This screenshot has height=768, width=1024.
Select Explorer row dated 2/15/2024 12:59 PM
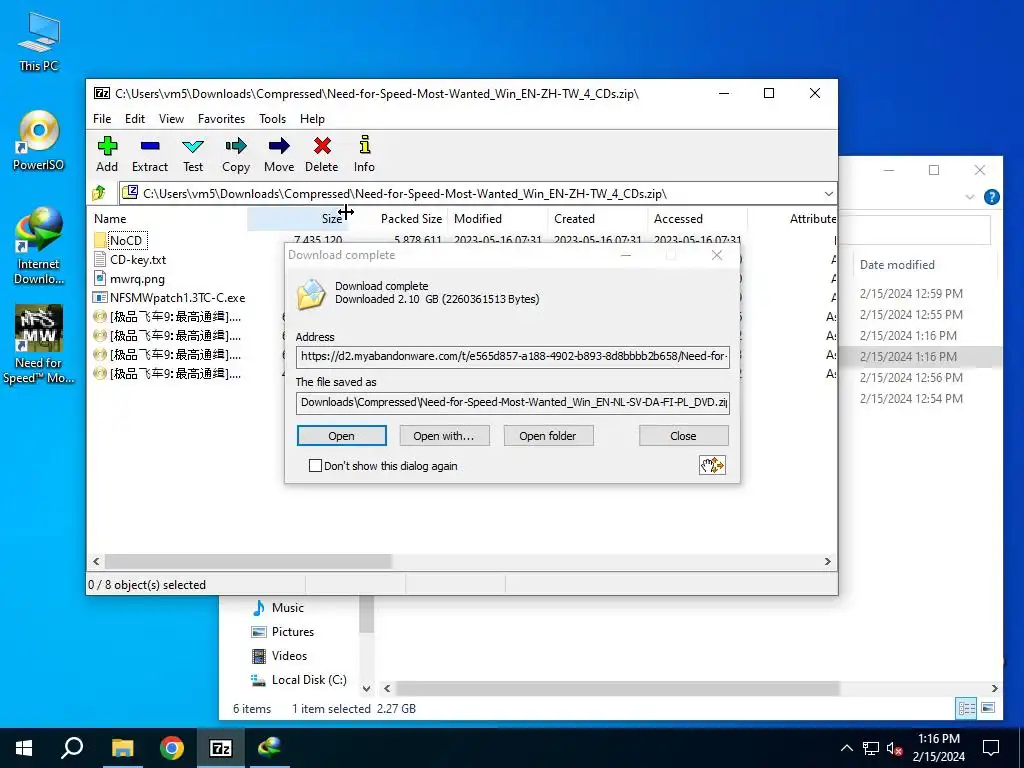tap(911, 294)
